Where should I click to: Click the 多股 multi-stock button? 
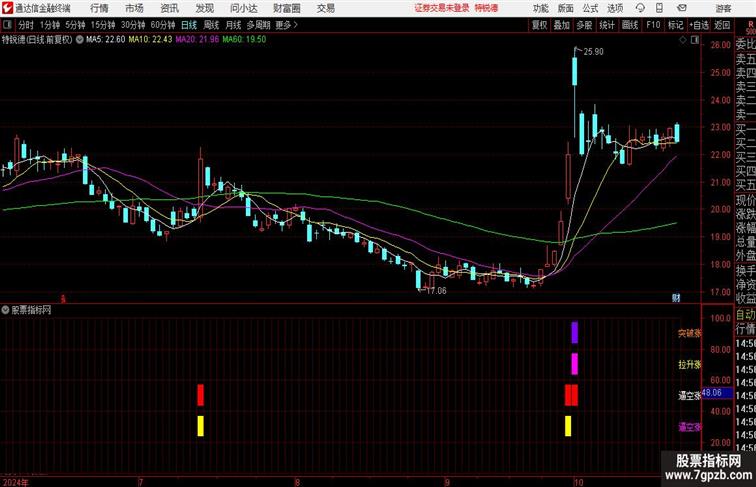(x=584, y=25)
